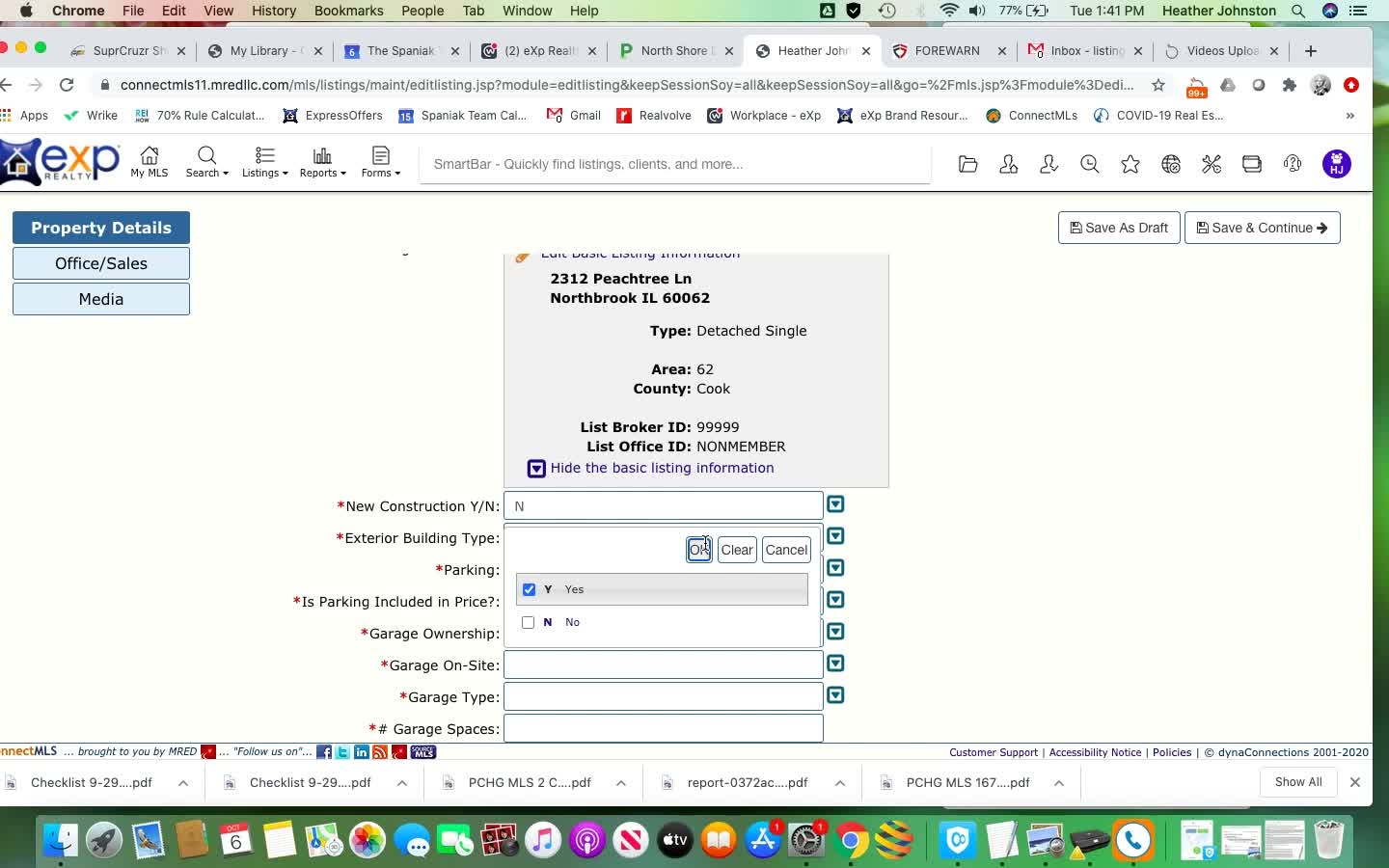Click the Garage Type input field

pos(664,696)
